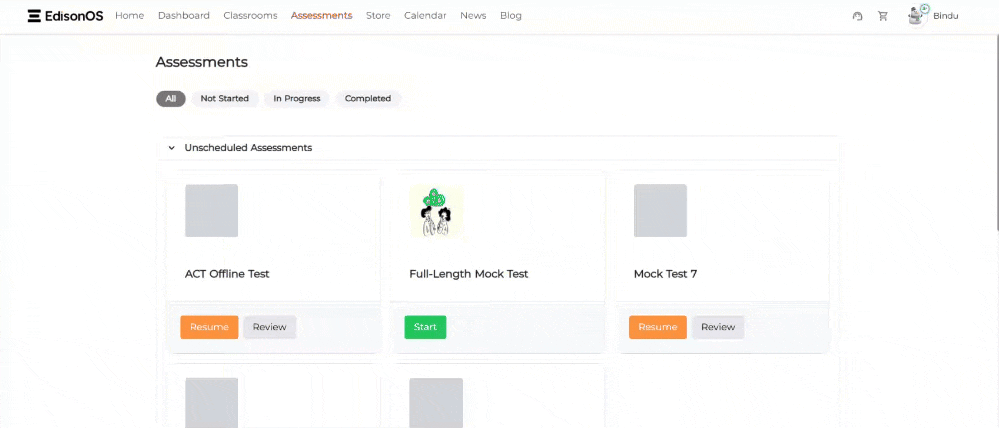Click the ACT Offline Test title
999x428 pixels.
click(227, 274)
